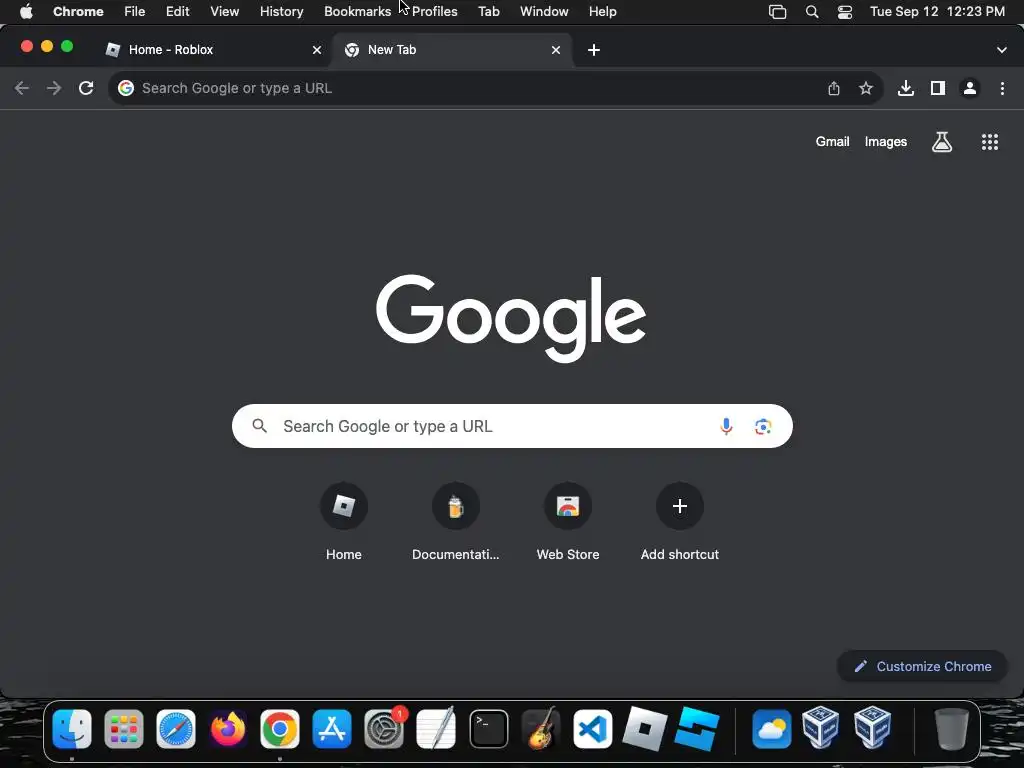The height and width of the screenshot is (768, 1024).
Task: Reload the page with the refresh icon
Action: [x=86, y=88]
